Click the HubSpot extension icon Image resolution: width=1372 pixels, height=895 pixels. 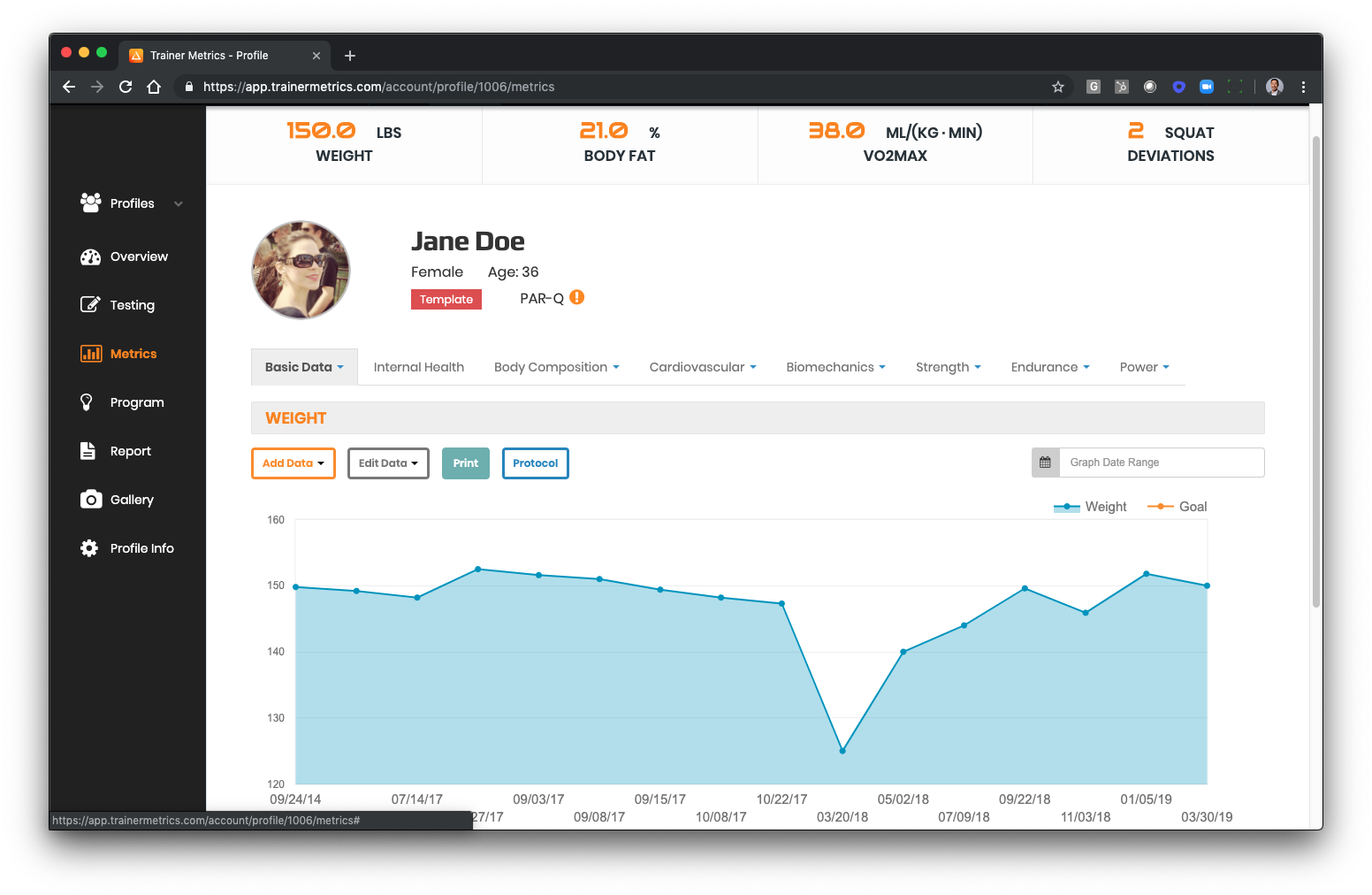pyautogui.click(x=1122, y=87)
